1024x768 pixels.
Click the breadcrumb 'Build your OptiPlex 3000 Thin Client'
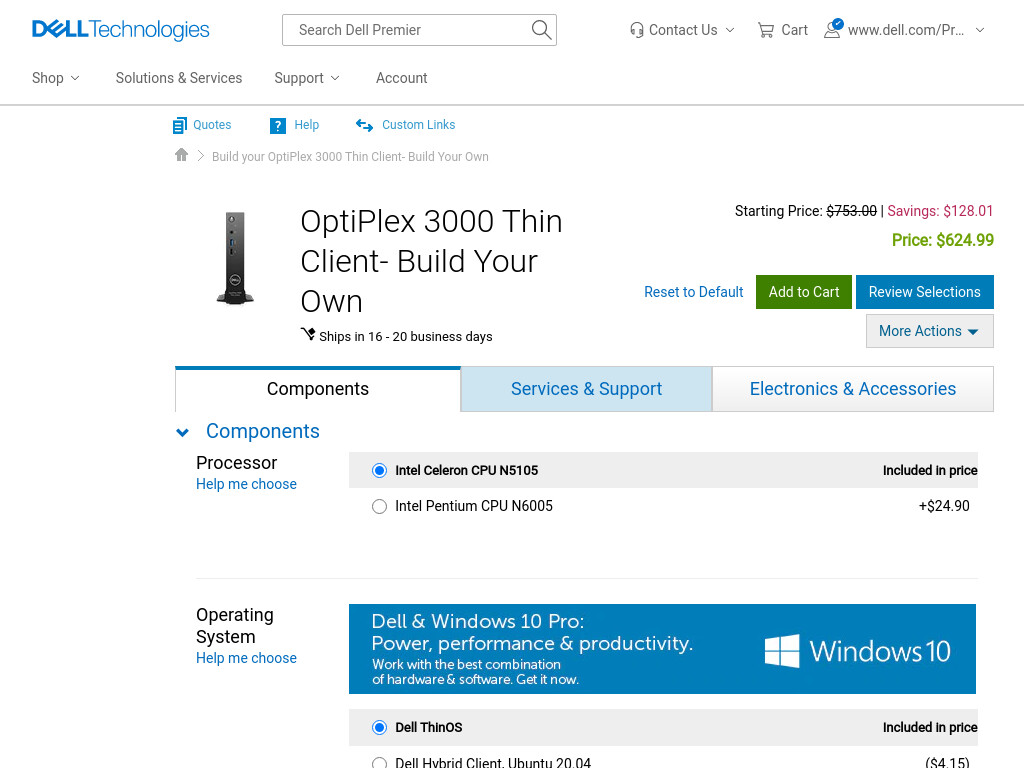(x=350, y=157)
